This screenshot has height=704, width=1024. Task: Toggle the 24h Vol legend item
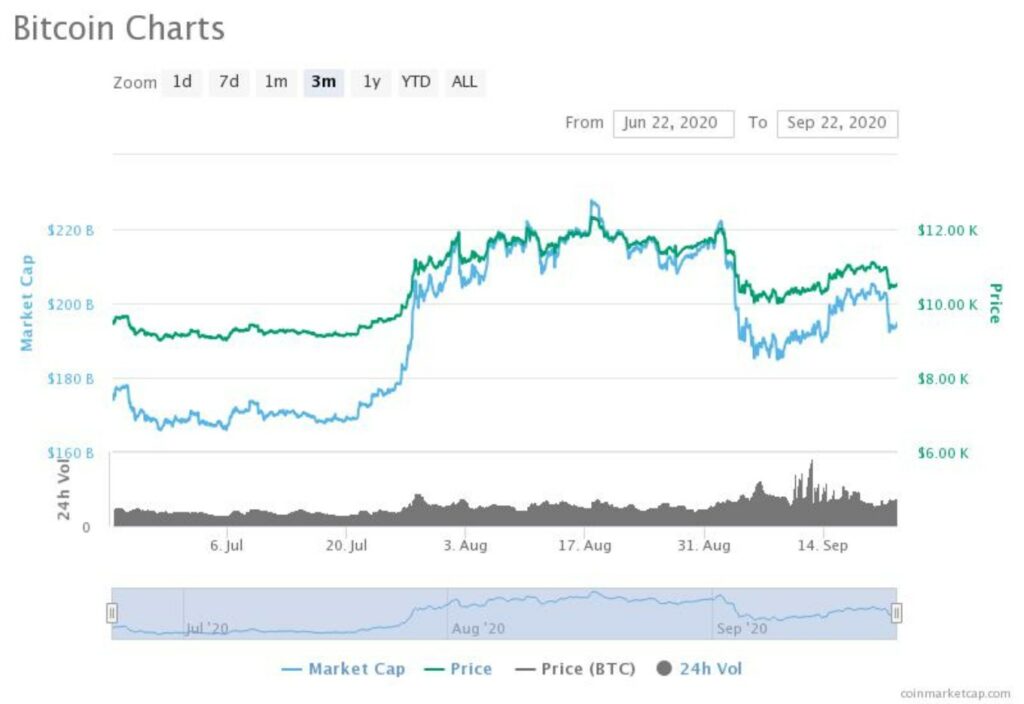tap(700, 669)
